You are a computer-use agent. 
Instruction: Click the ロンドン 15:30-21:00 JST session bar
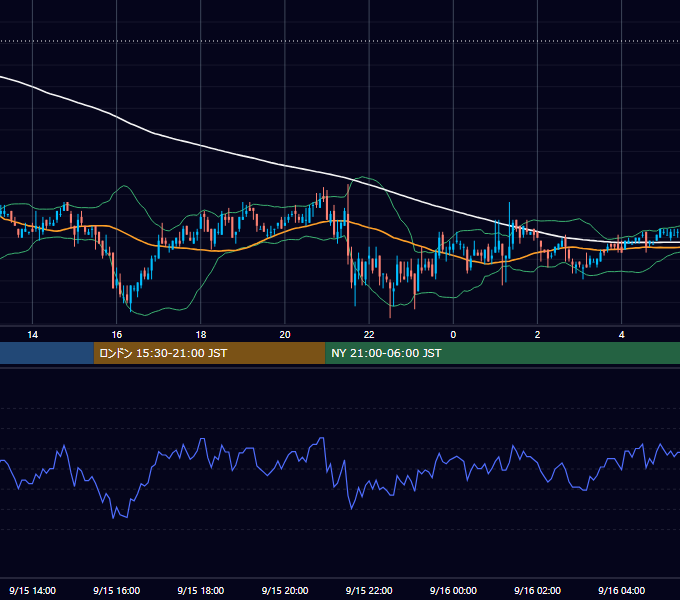click(x=209, y=353)
